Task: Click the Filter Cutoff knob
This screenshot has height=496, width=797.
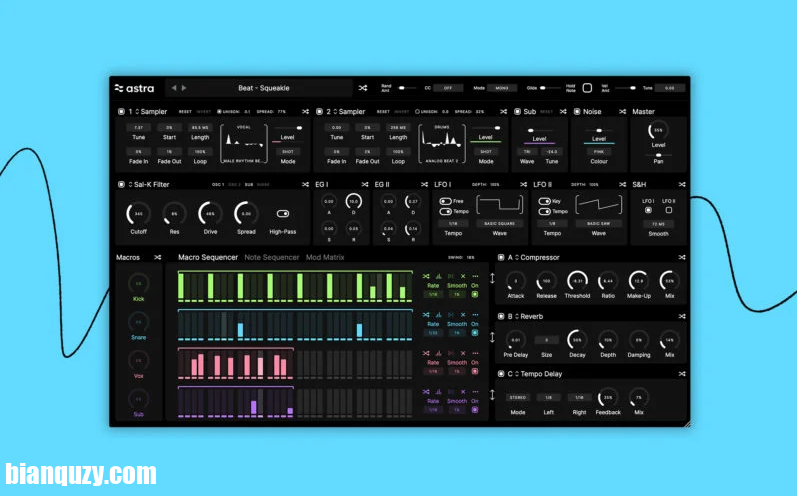Action: pyautogui.click(x=138, y=214)
